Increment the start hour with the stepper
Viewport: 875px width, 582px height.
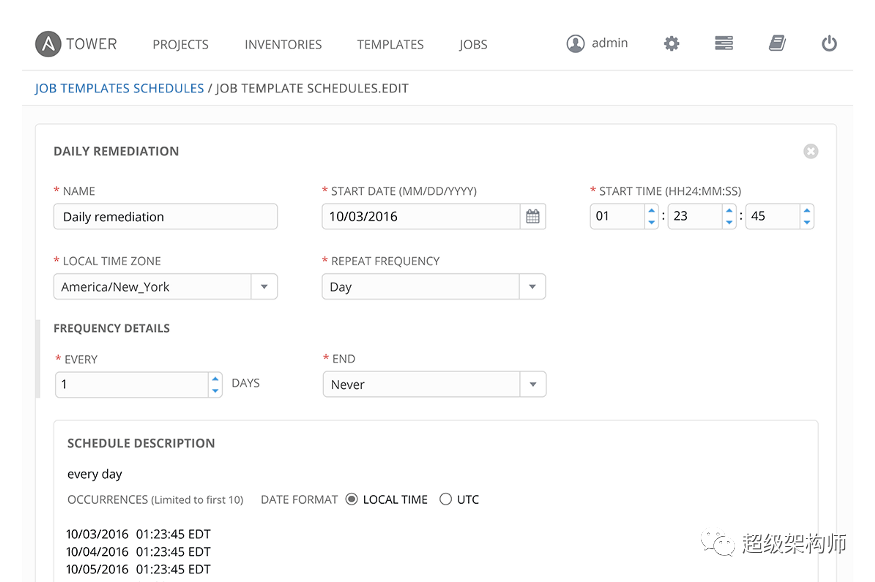point(651,211)
